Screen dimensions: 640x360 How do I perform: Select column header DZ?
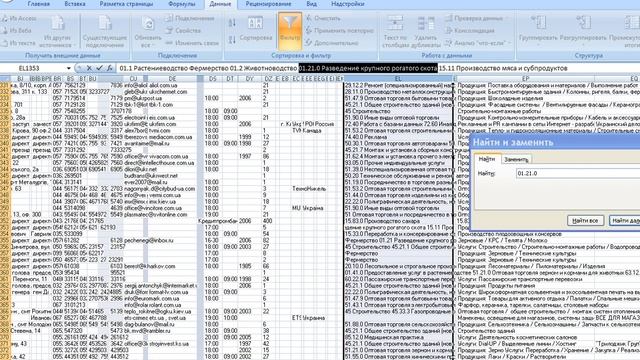(x=268, y=78)
